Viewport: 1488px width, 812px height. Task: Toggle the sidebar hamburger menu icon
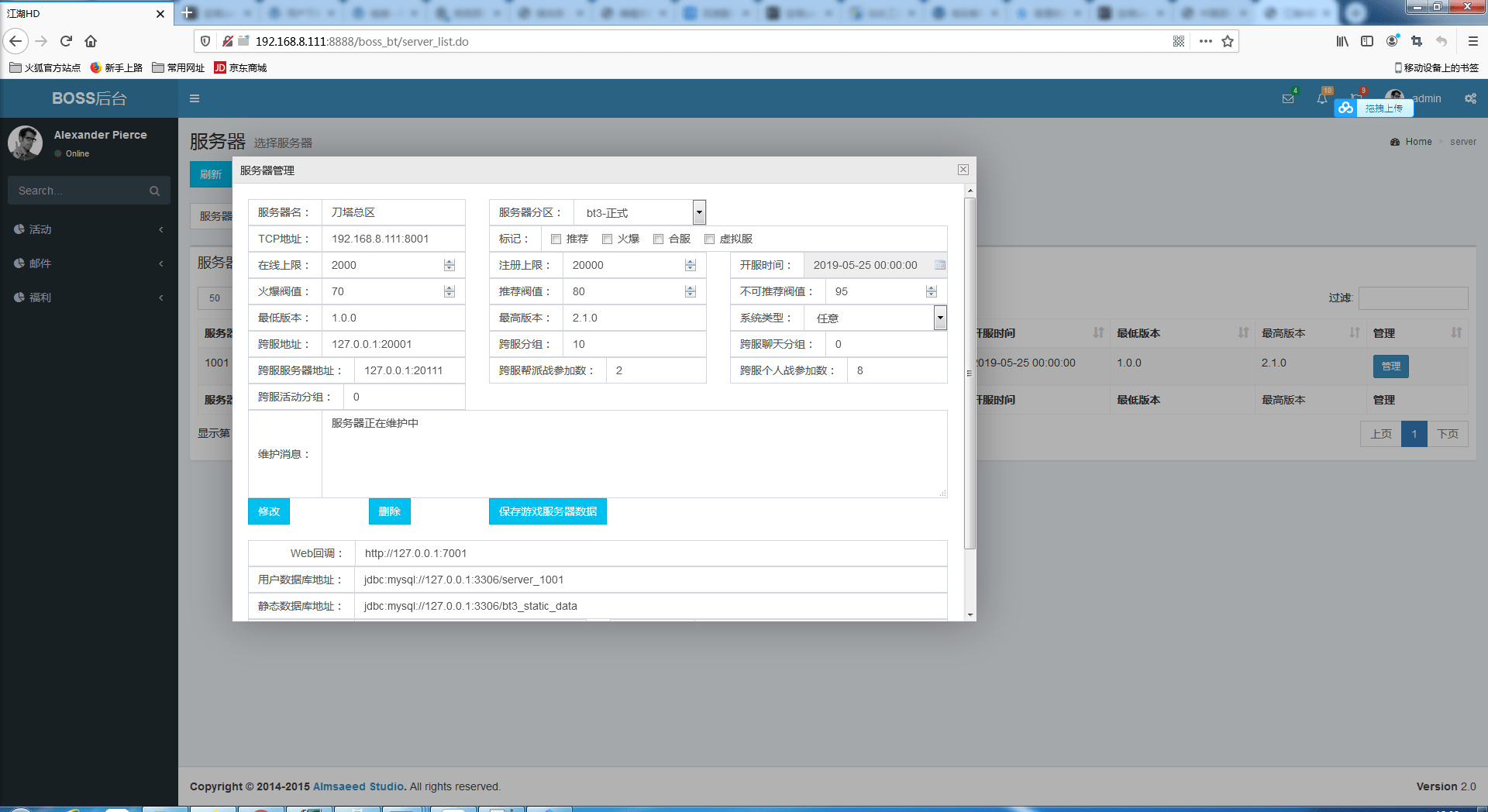coord(195,98)
